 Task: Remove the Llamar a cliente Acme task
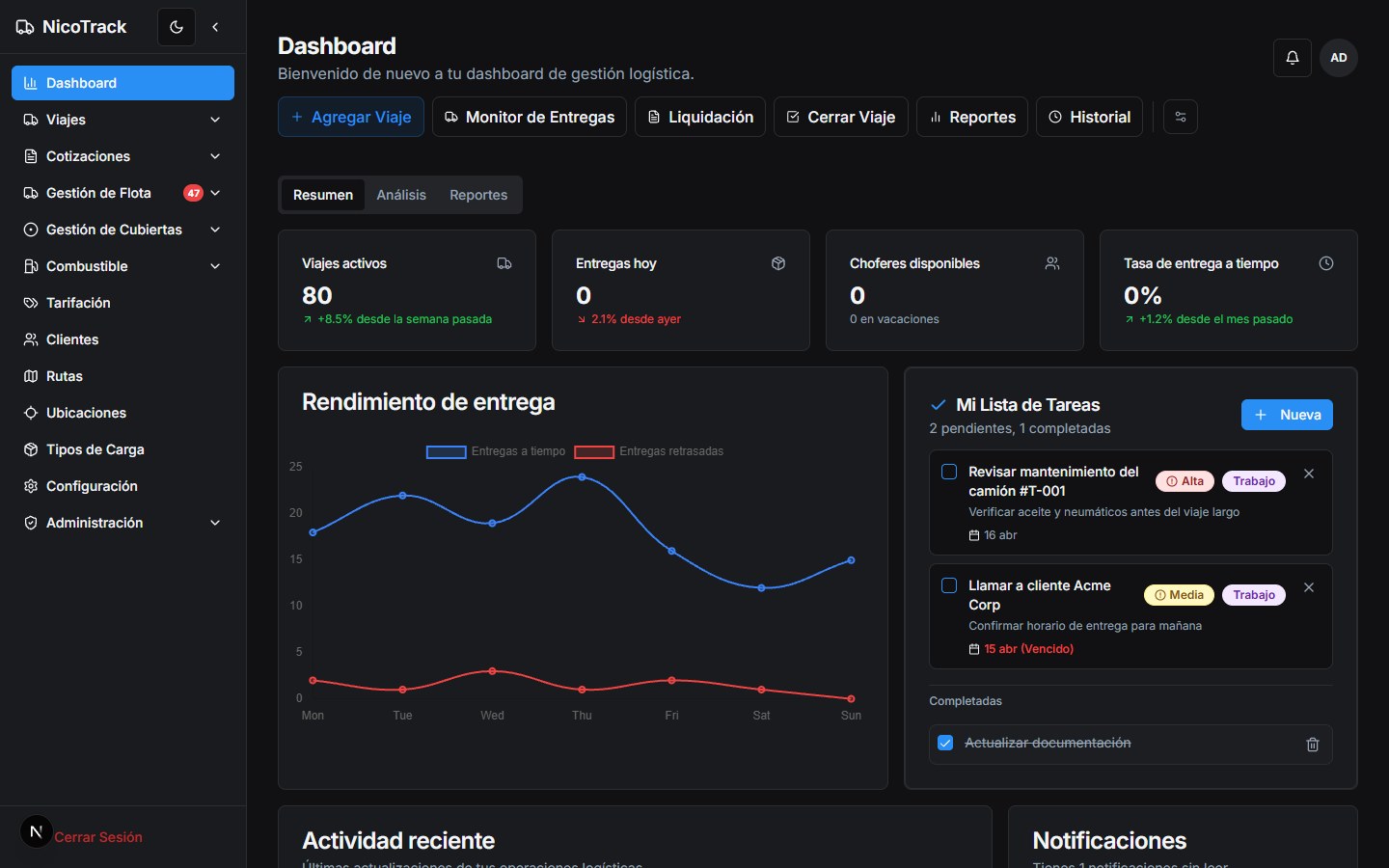point(1309,587)
